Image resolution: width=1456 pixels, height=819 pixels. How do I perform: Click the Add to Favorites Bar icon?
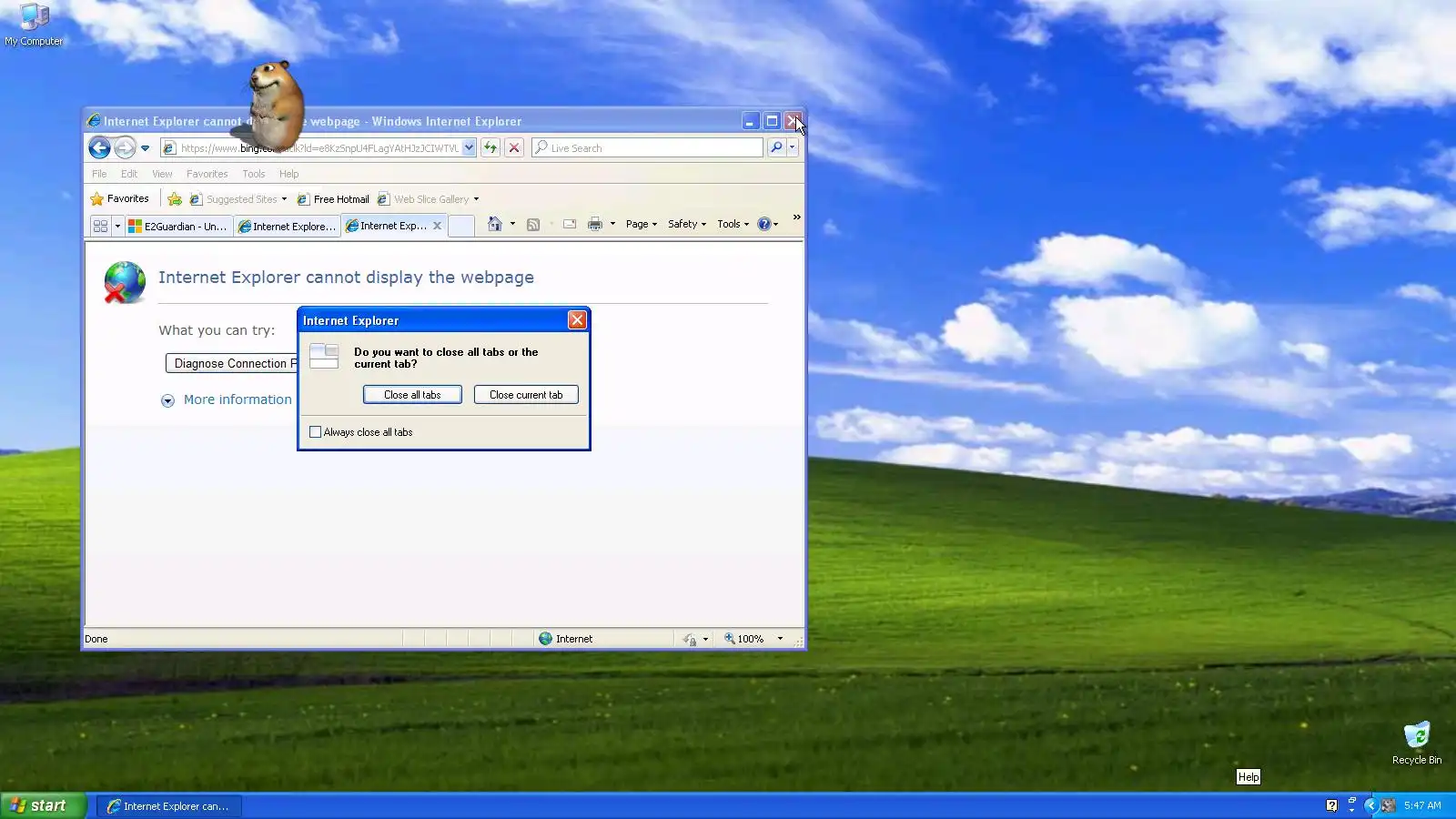175,199
